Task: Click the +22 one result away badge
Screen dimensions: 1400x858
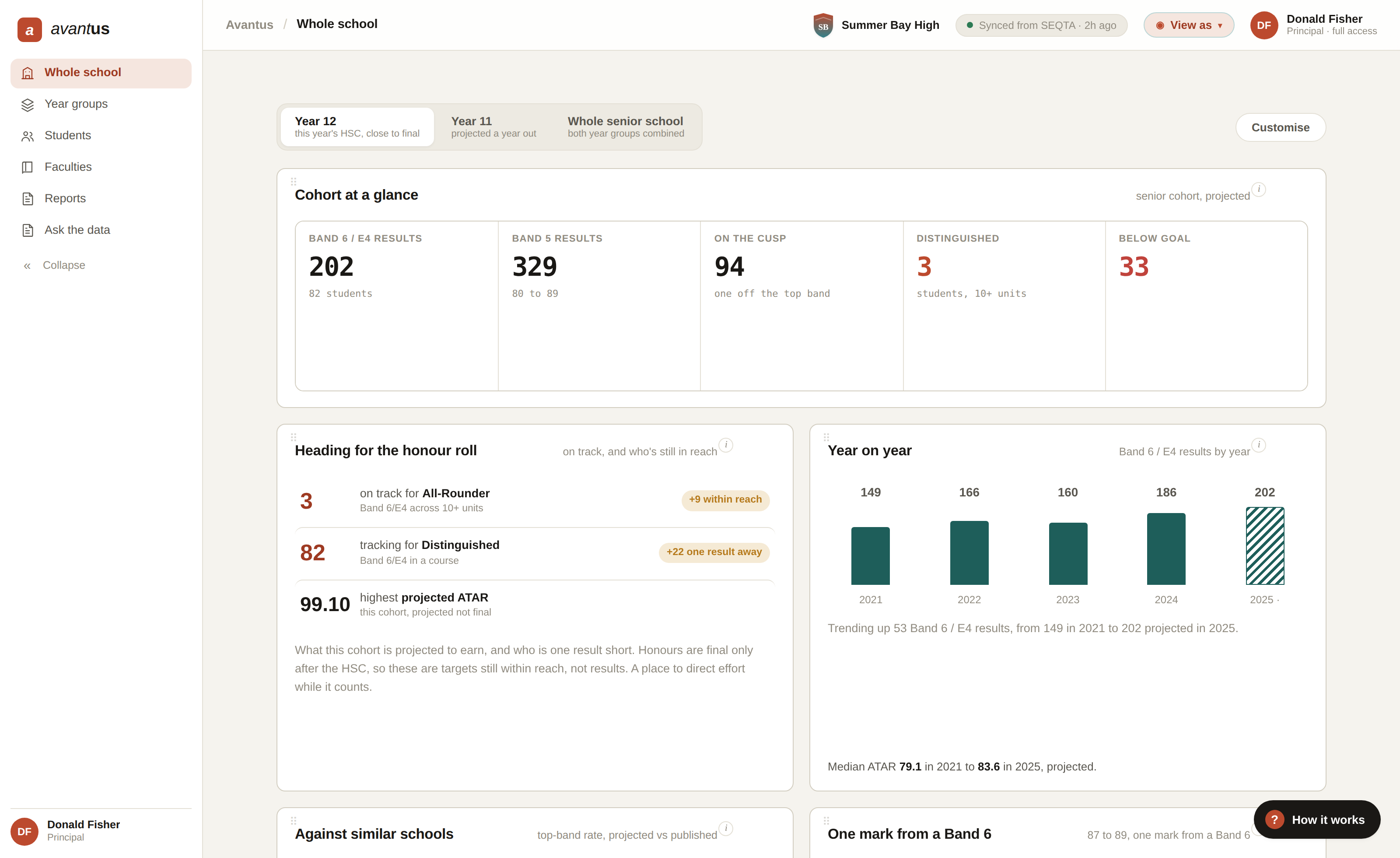Action: click(x=714, y=552)
